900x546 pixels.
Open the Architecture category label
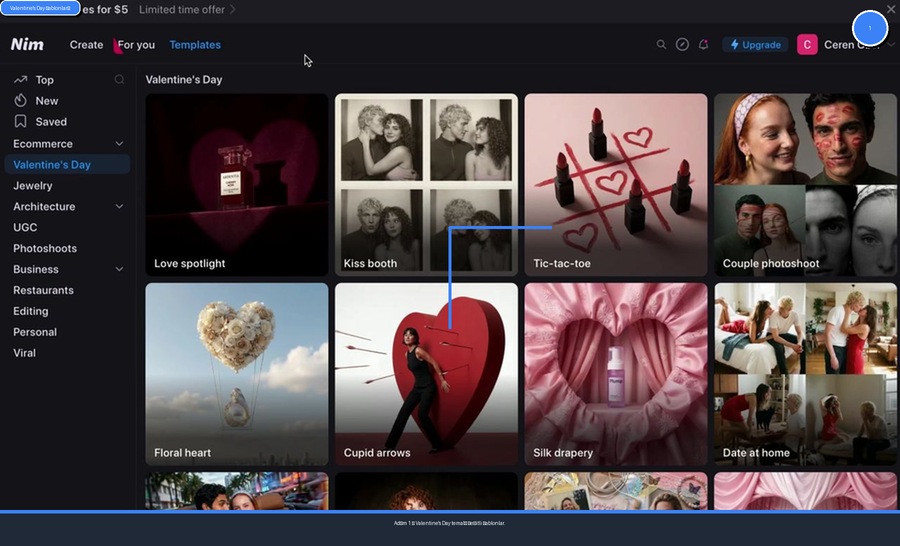point(44,206)
